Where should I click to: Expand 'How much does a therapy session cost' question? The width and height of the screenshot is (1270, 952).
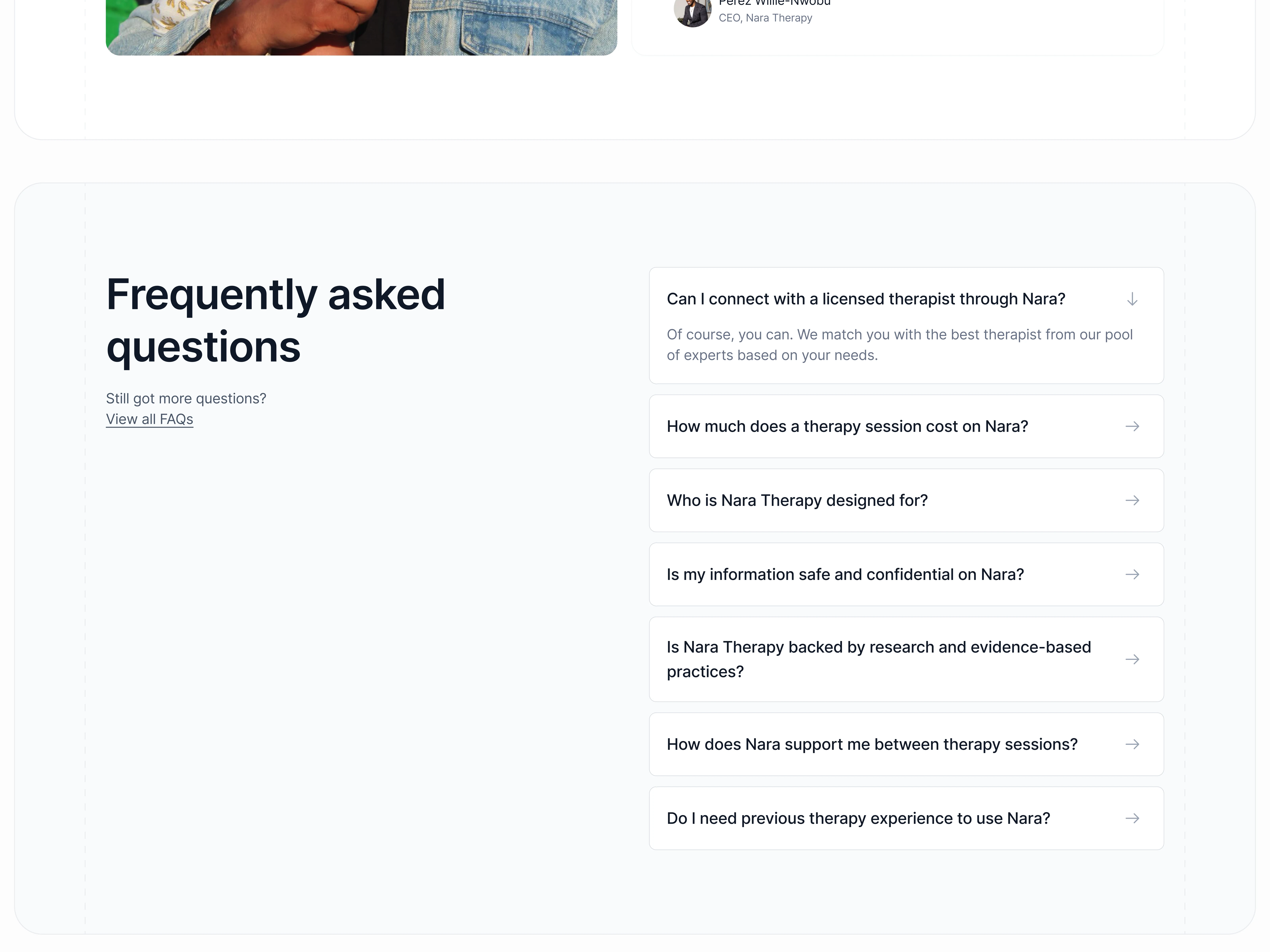[x=847, y=426]
